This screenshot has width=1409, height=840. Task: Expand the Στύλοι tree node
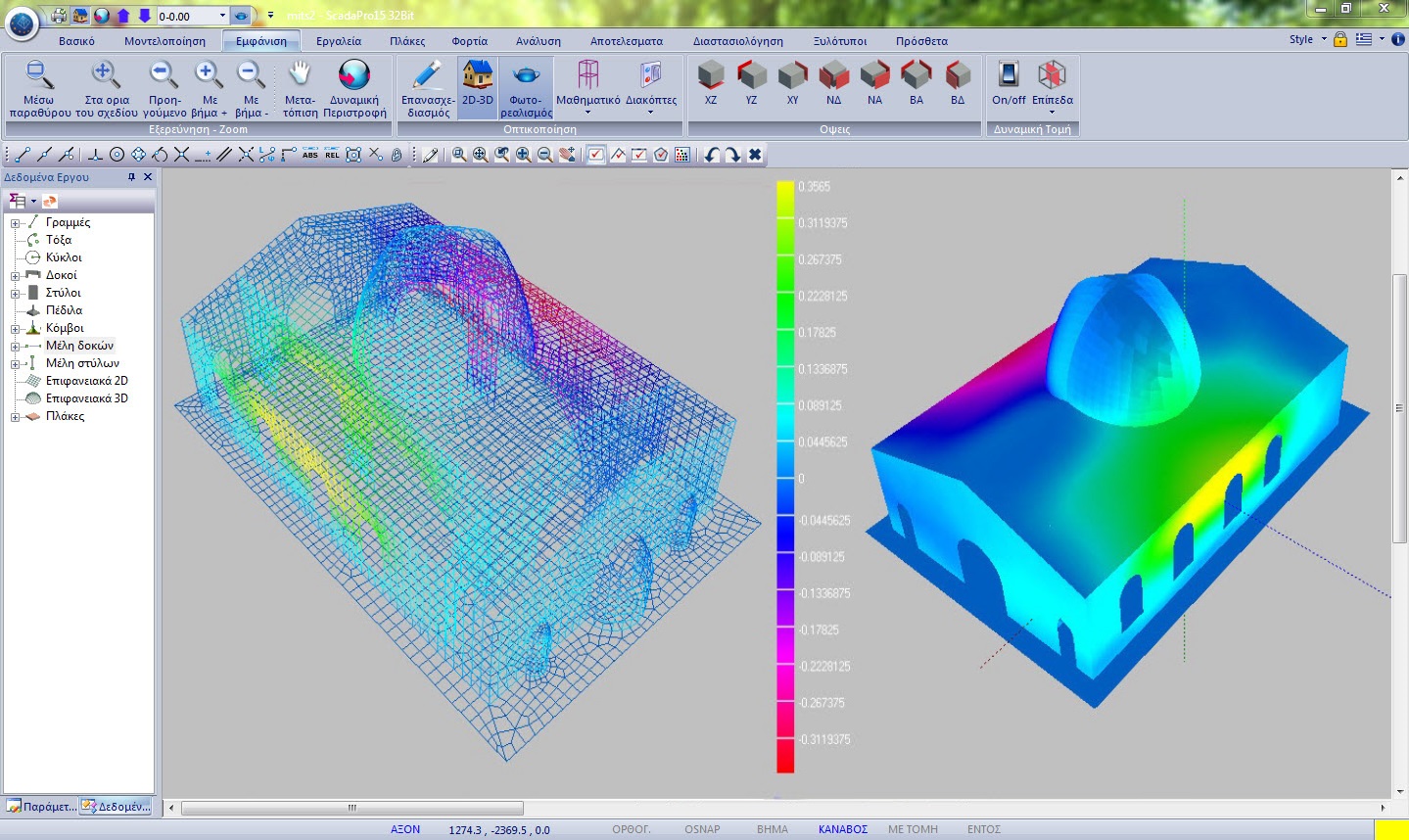[x=15, y=294]
